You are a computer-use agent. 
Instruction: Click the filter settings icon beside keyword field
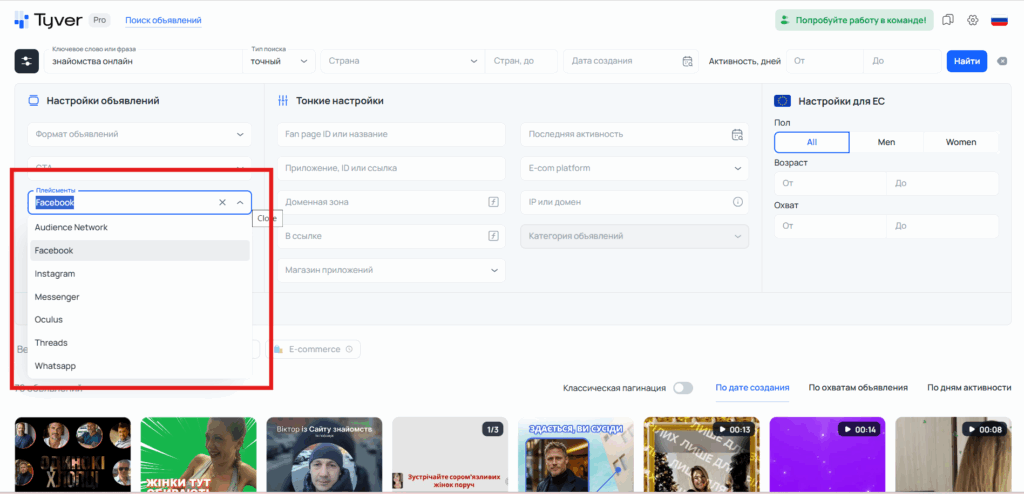(27, 61)
